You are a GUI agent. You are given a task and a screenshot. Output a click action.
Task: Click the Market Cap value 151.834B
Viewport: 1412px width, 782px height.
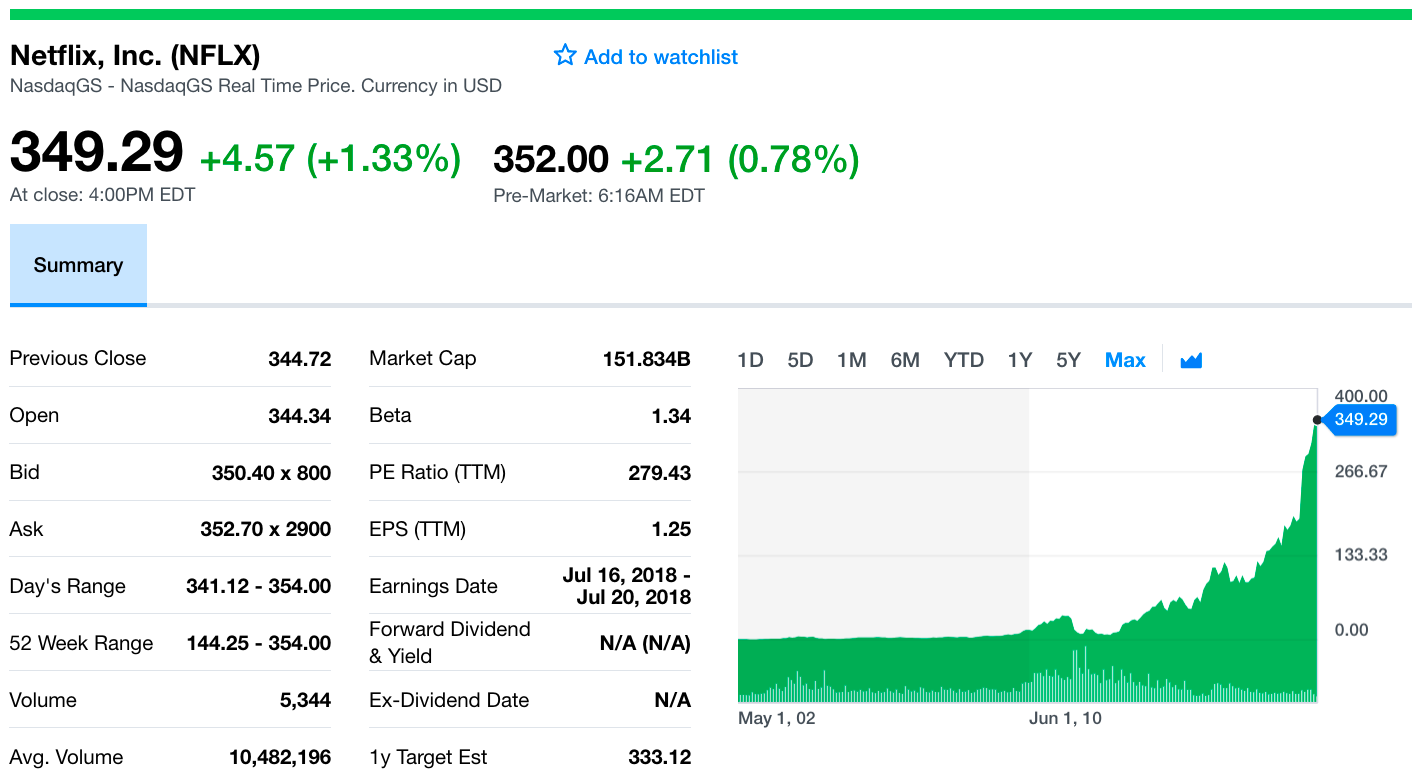pyautogui.click(x=646, y=359)
